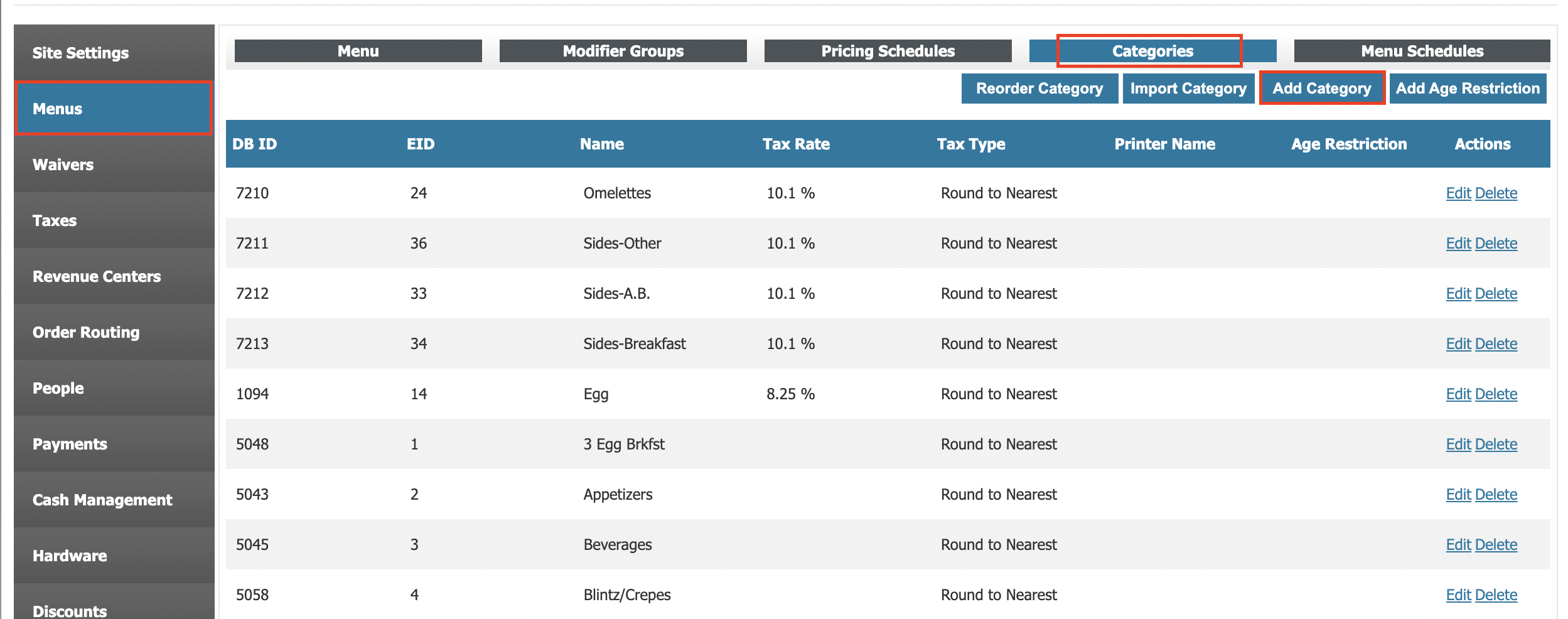Select the Categories tab
Viewport: 1568px width, 619px height.
pos(1152,51)
